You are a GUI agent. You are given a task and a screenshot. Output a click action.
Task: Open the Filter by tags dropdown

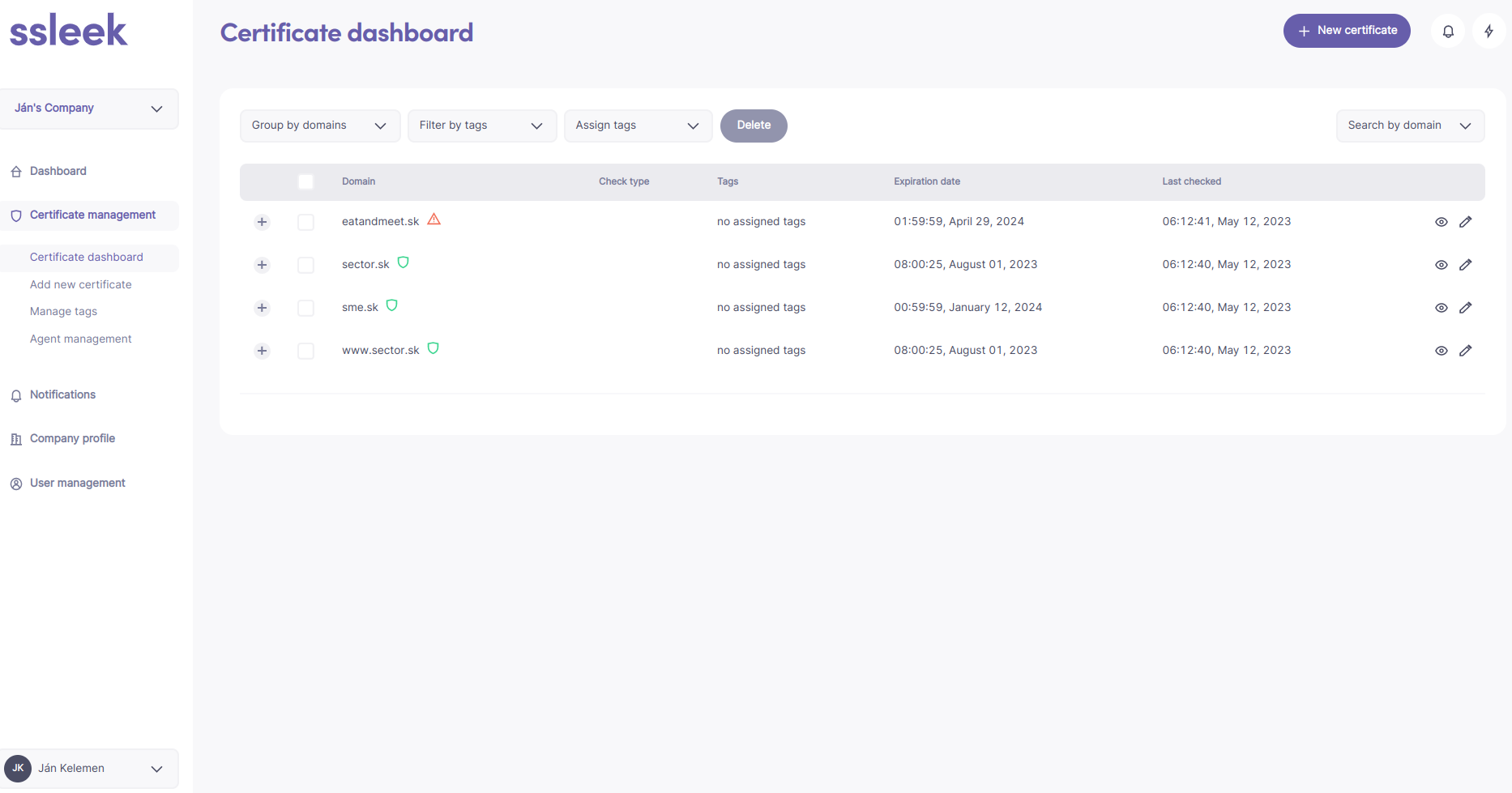point(481,126)
